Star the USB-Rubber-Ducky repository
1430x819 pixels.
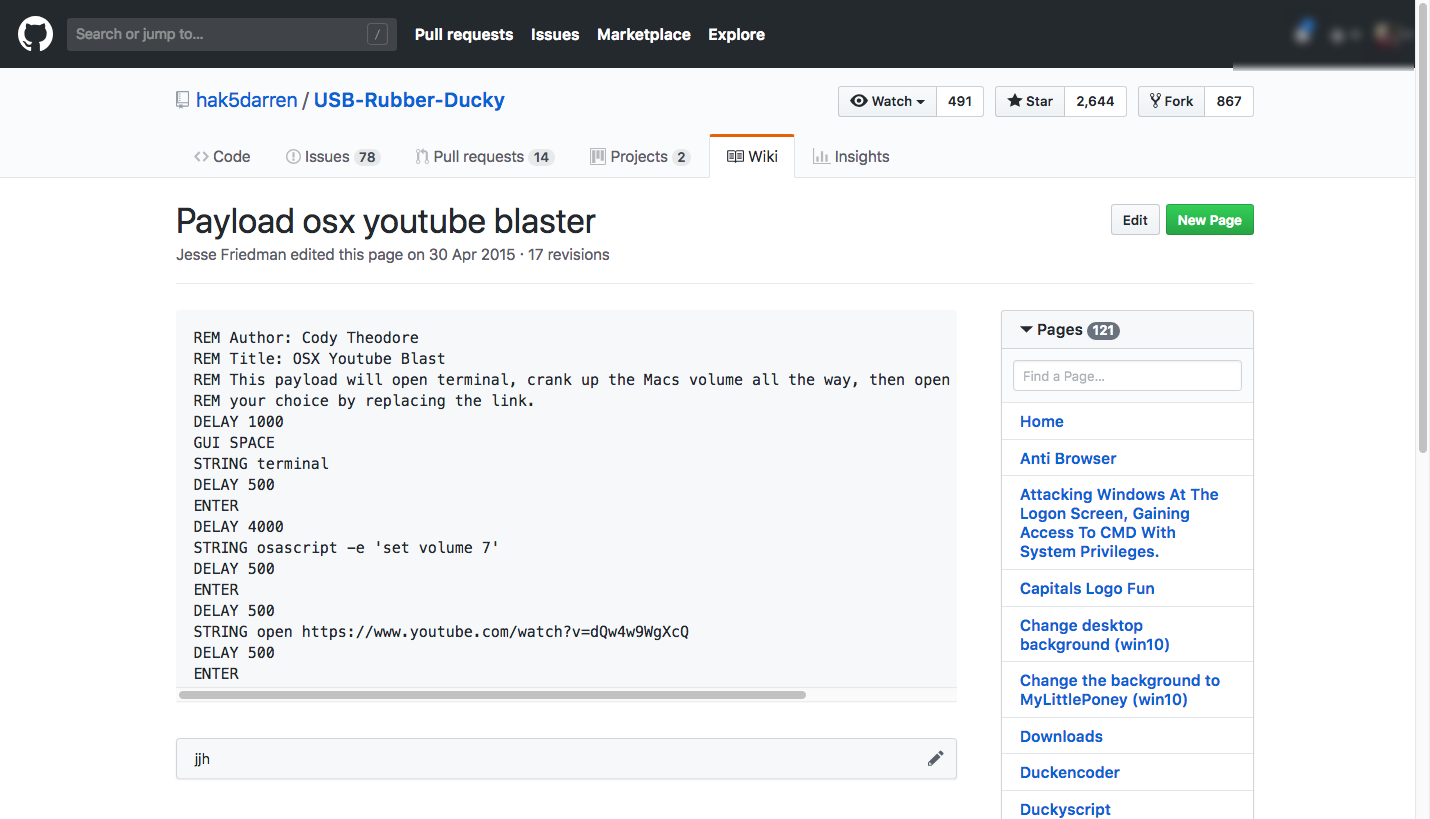point(1029,101)
